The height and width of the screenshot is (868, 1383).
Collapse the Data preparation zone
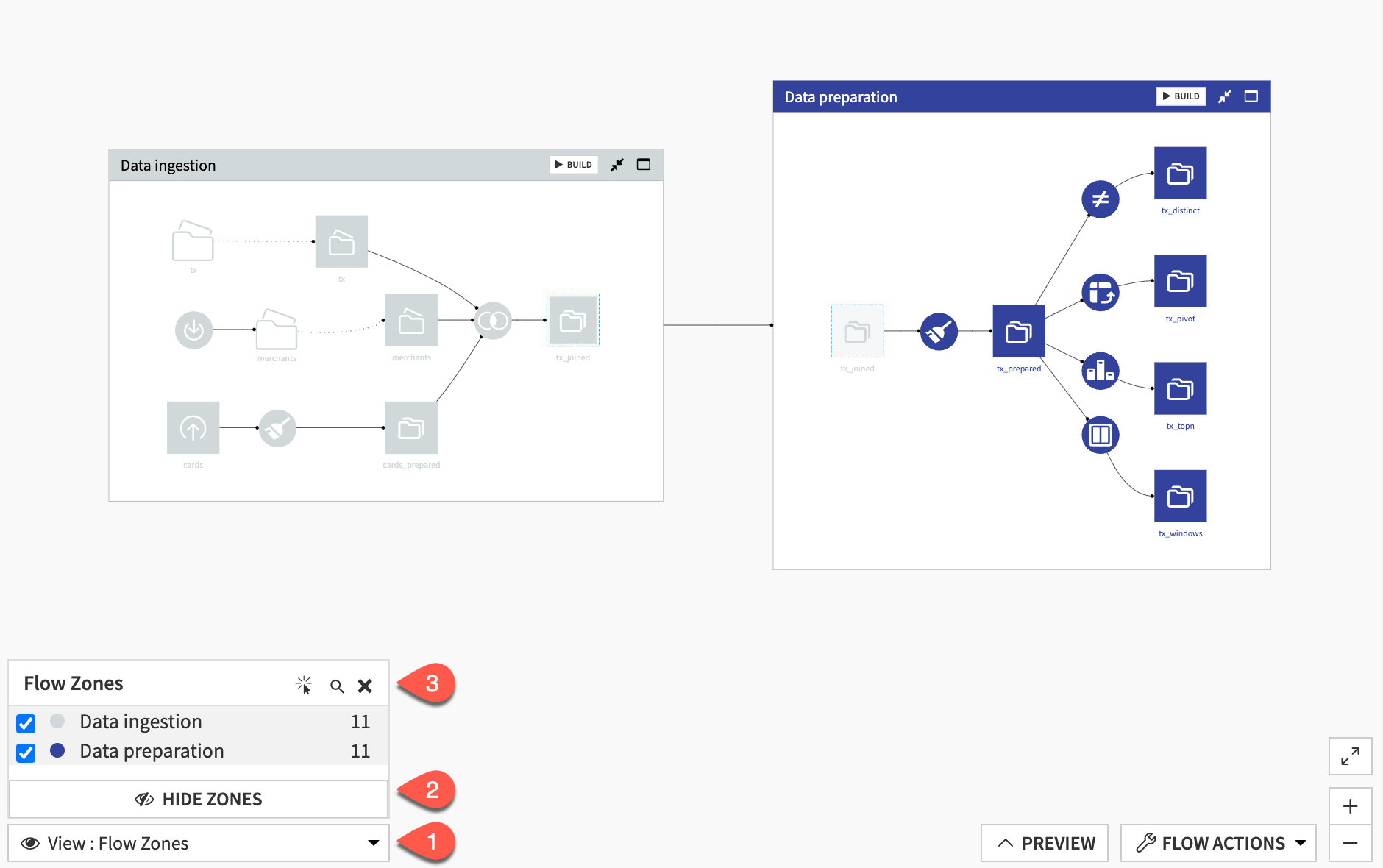(x=1224, y=96)
